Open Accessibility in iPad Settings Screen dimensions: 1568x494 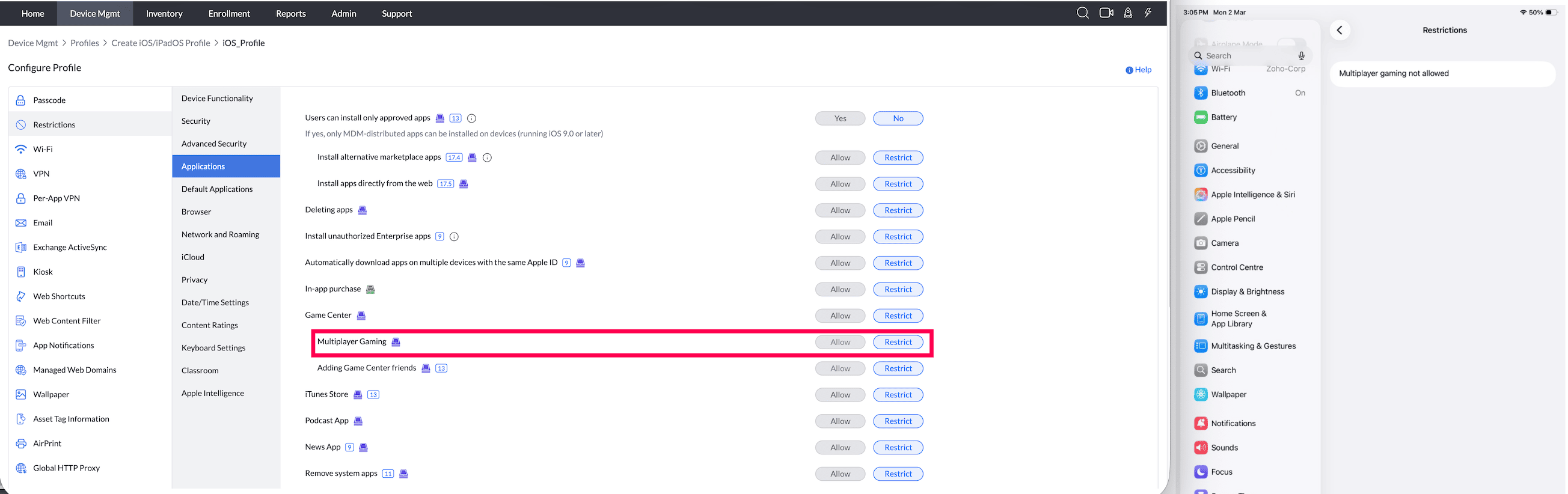click(1250, 170)
